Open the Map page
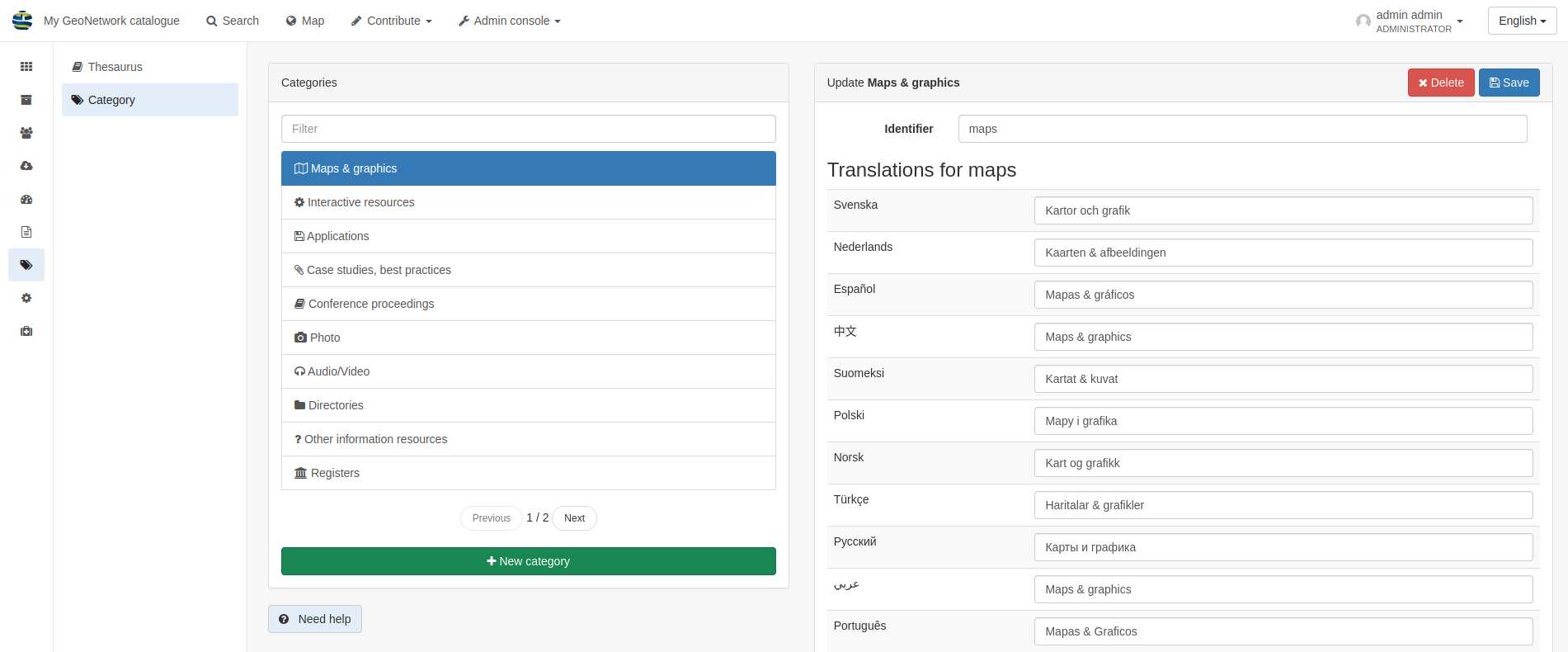Screen dimensions: 1568x652 (305, 21)
